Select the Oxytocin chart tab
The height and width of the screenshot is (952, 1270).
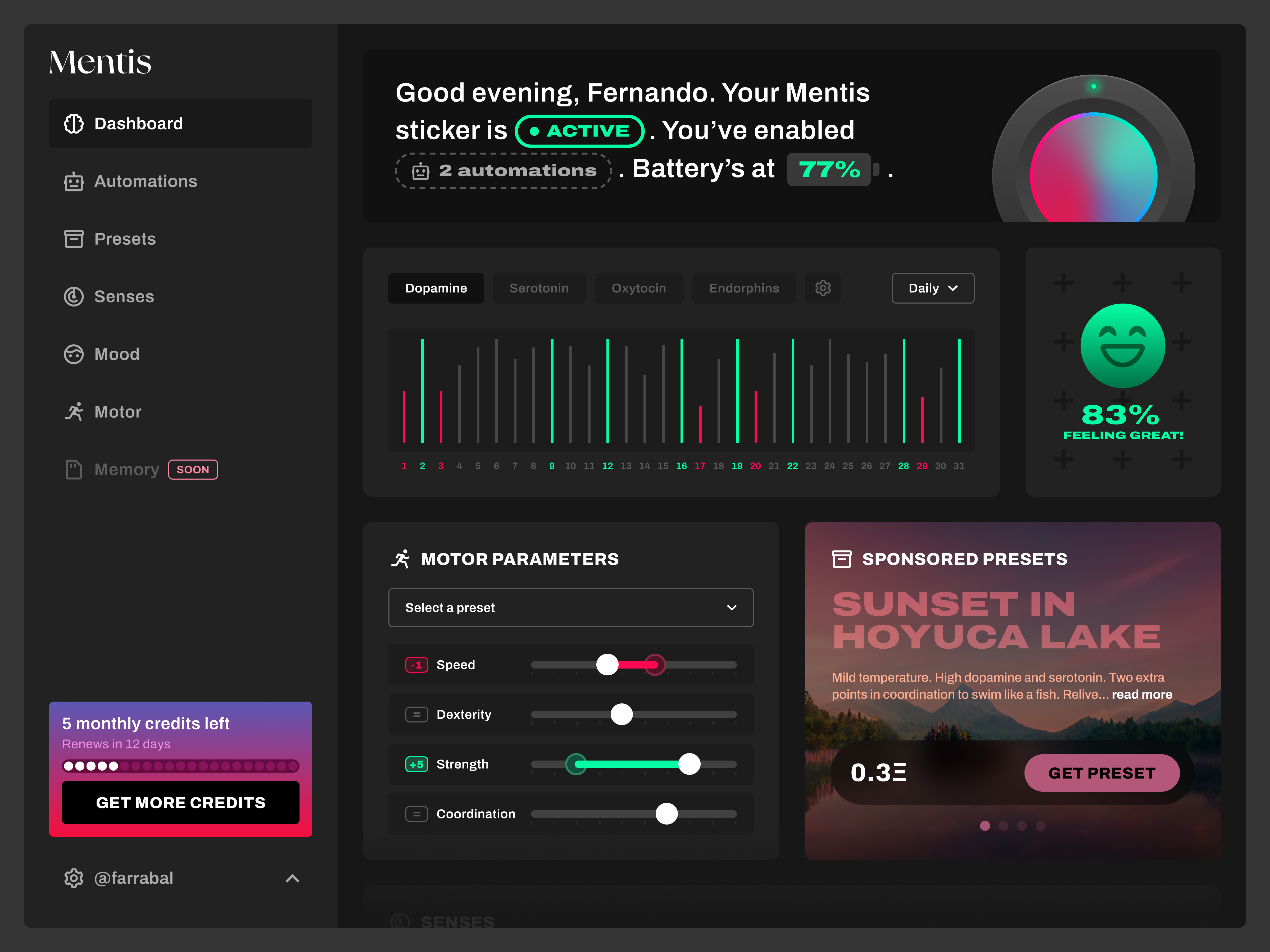pos(639,288)
